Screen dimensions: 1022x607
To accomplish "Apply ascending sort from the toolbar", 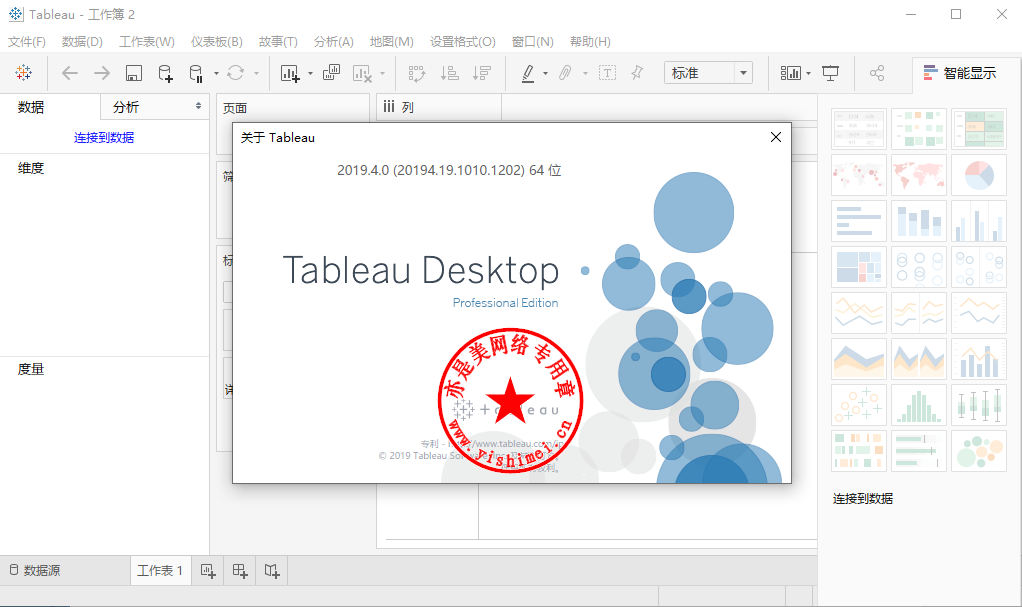I will coord(450,73).
